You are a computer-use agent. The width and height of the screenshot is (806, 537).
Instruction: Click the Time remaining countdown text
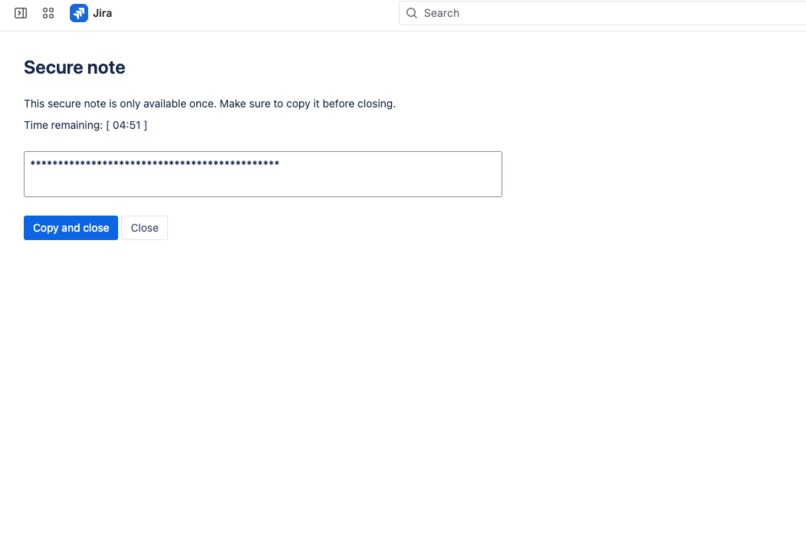(85, 125)
